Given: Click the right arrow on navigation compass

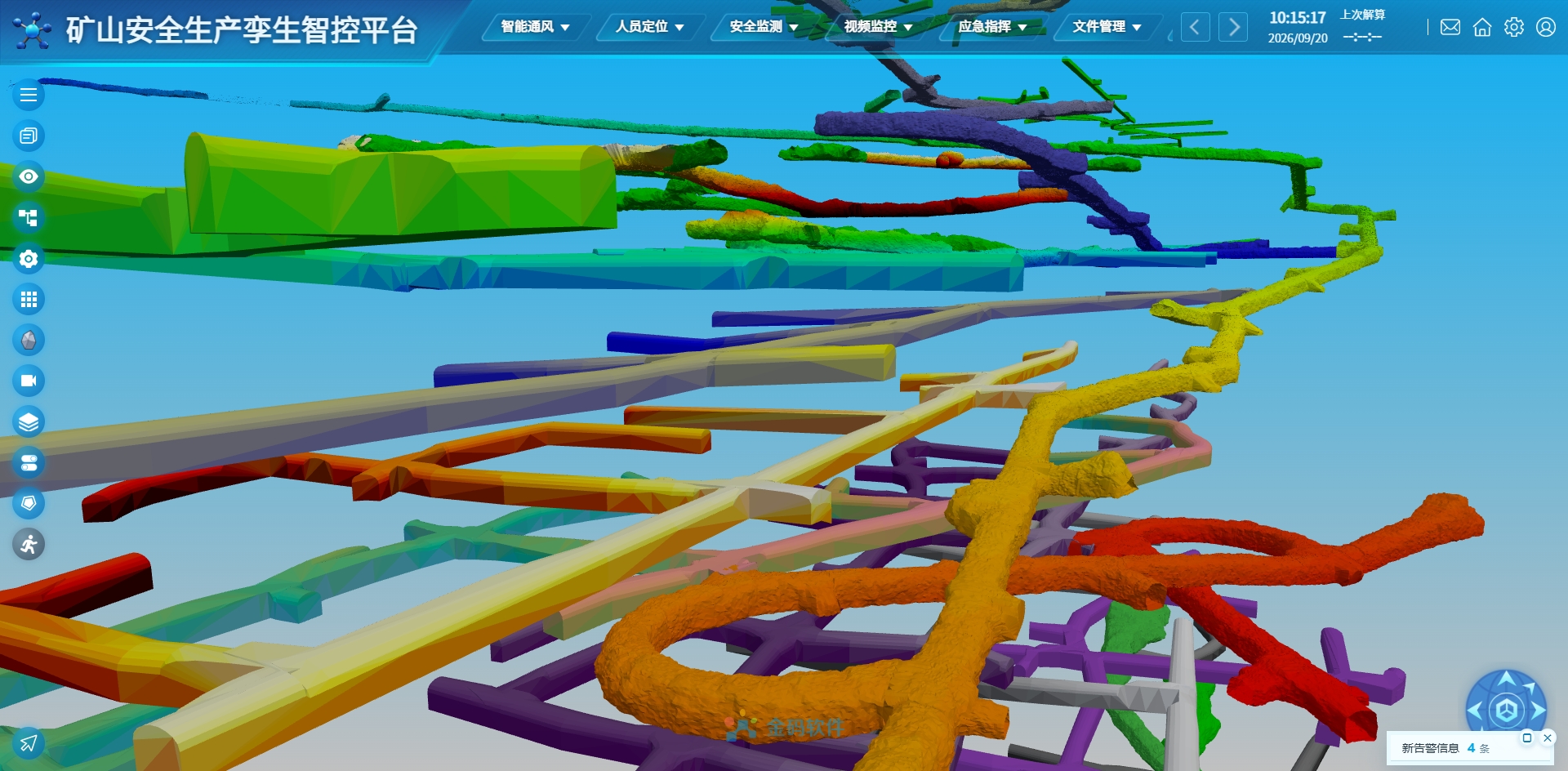Looking at the screenshot, I should pyautogui.click(x=1537, y=711).
